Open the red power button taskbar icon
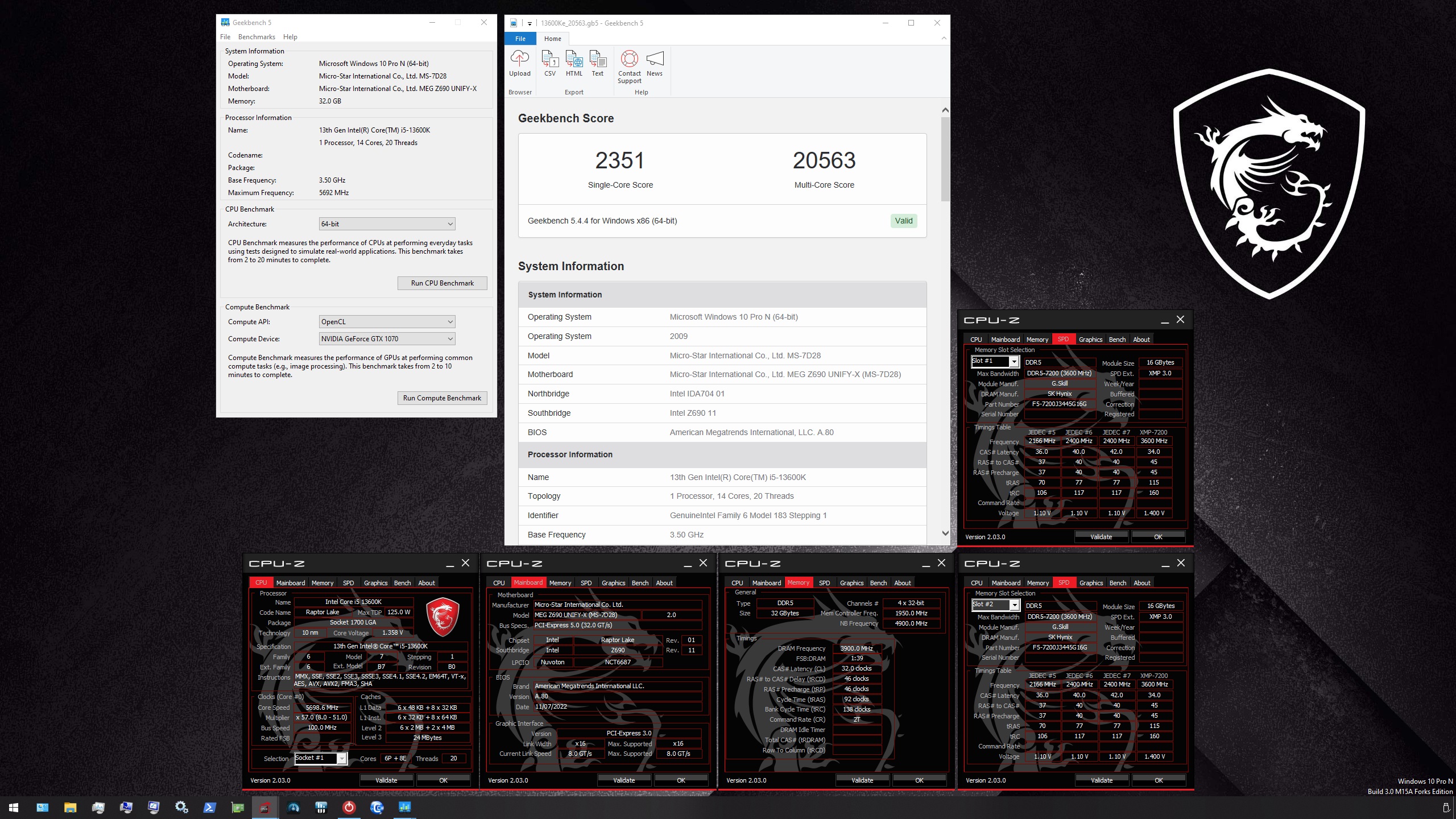Viewport: 1456px width, 819px height. 349,808
